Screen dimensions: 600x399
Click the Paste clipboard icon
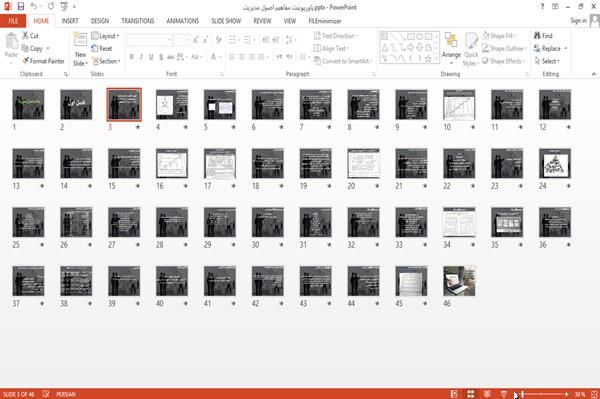(x=11, y=41)
